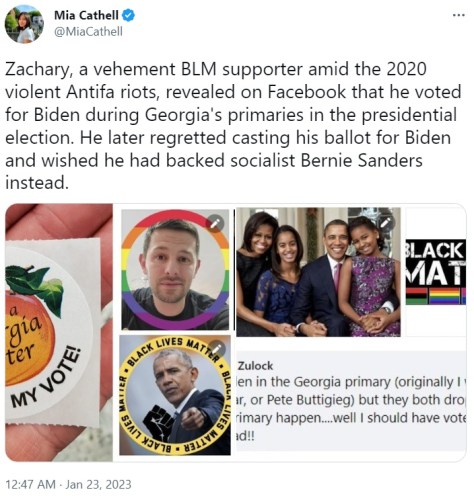
Task: Click pencil edit icon on family photo
Action: pyautogui.click(x=385, y=222)
